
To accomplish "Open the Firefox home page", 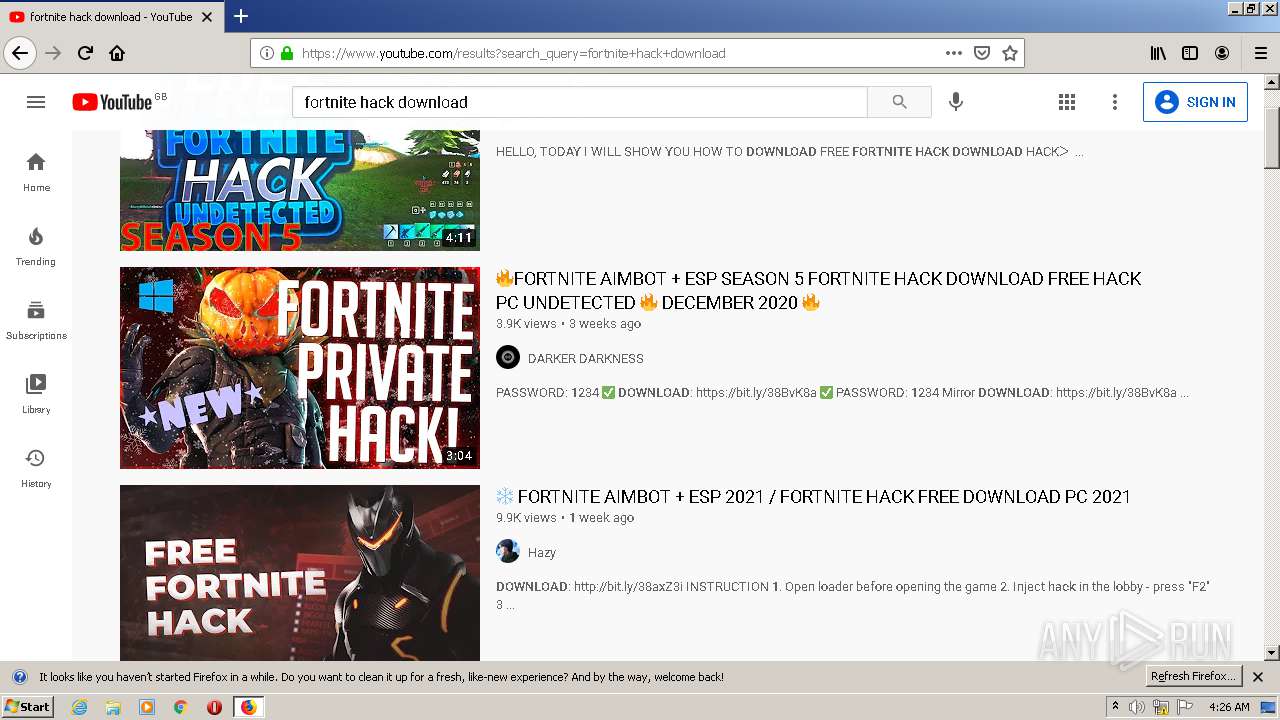I will point(117,53).
